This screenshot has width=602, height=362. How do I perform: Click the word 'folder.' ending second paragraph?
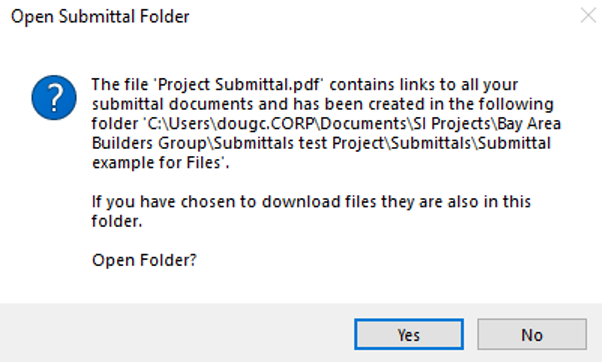tap(117, 221)
